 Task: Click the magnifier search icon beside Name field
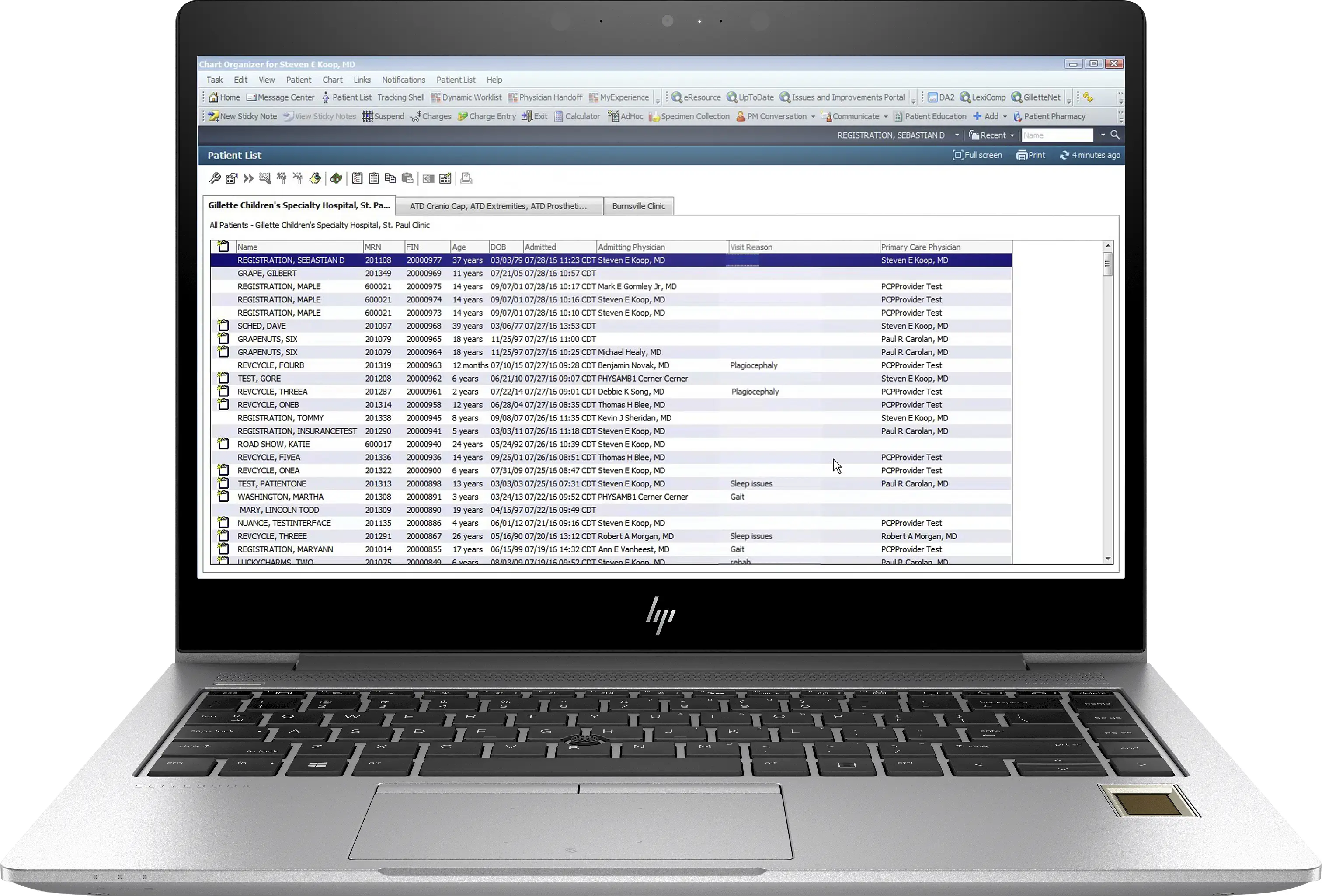click(1115, 135)
